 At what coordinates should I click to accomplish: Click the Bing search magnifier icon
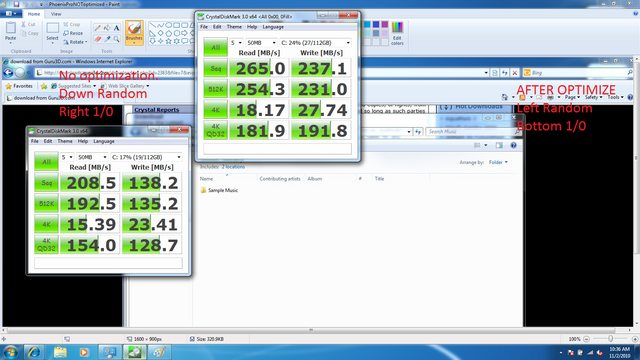coord(631,73)
